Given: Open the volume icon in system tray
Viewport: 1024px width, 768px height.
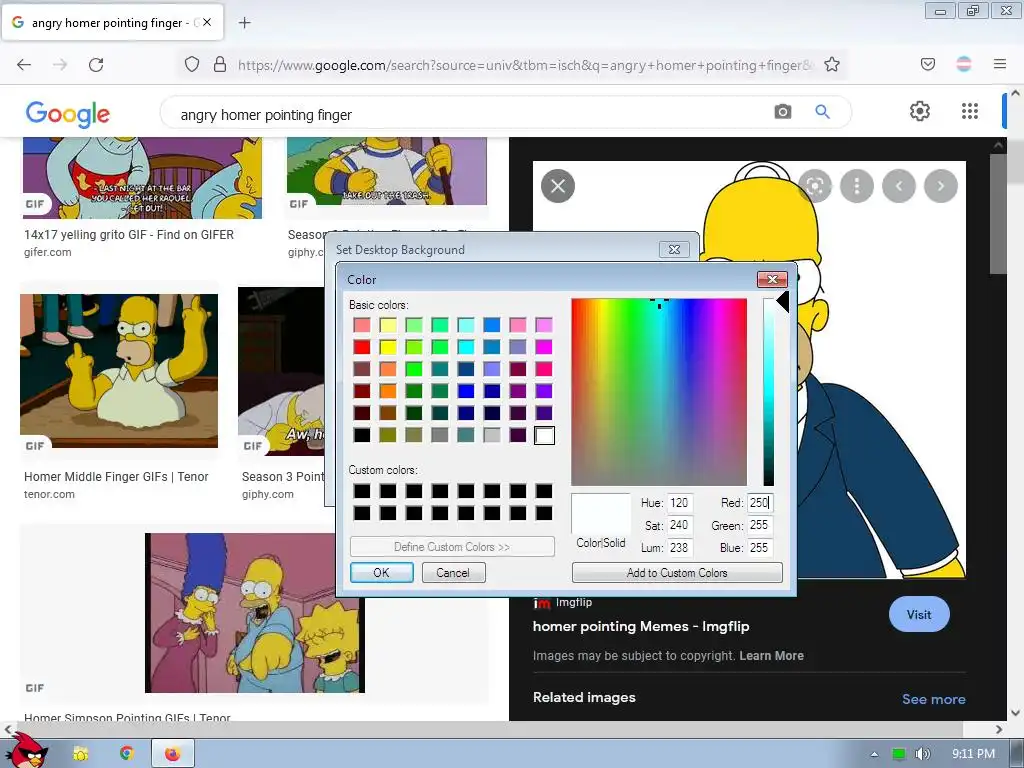Looking at the screenshot, I should click(x=922, y=754).
